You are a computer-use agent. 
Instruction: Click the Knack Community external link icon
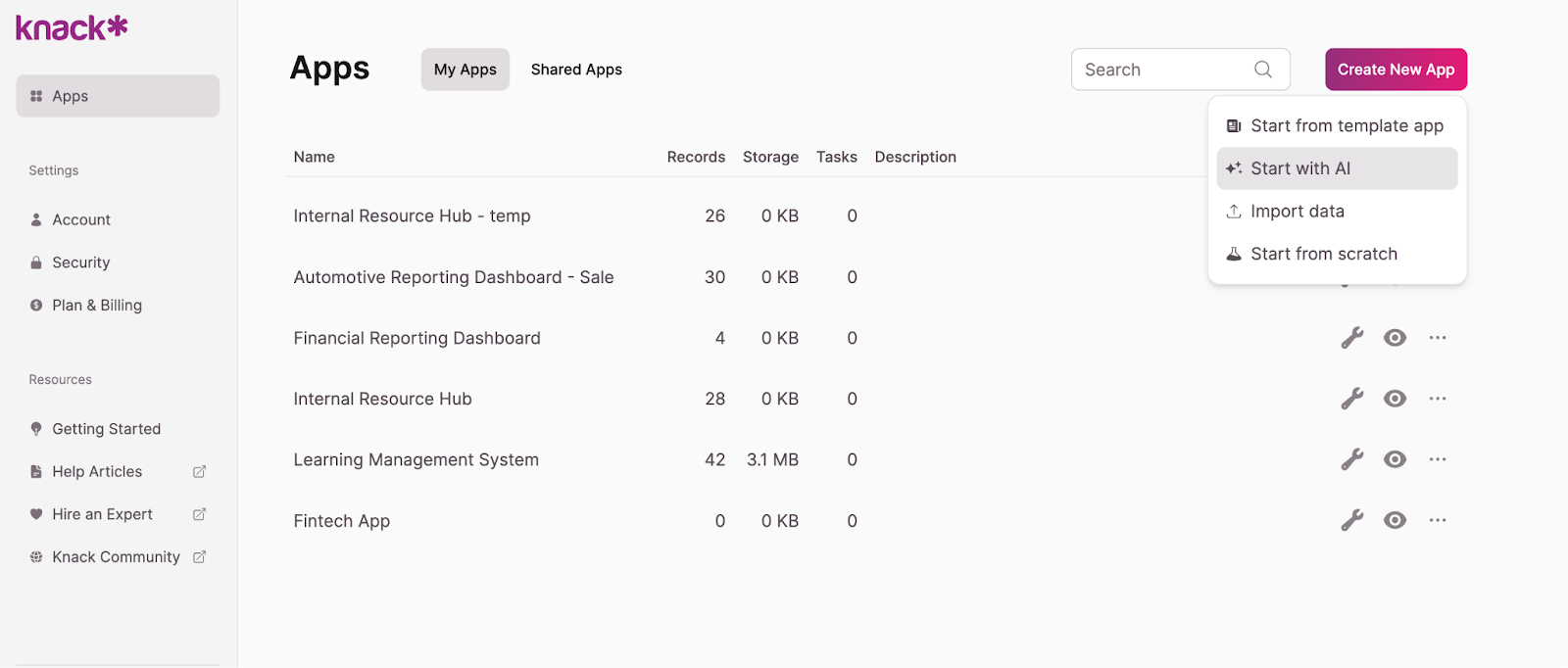pos(199,557)
